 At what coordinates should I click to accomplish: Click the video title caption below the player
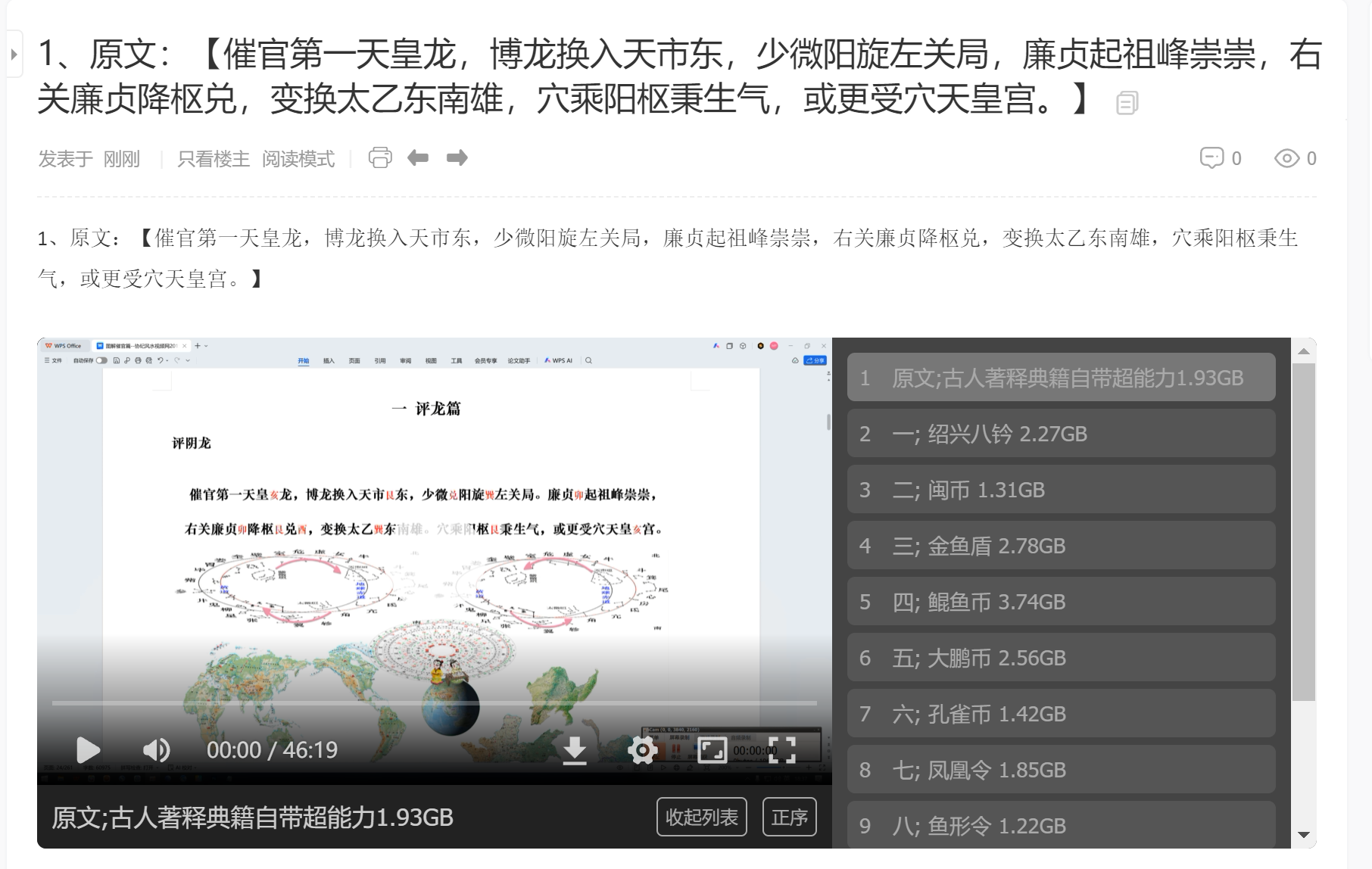pos(252,818)
